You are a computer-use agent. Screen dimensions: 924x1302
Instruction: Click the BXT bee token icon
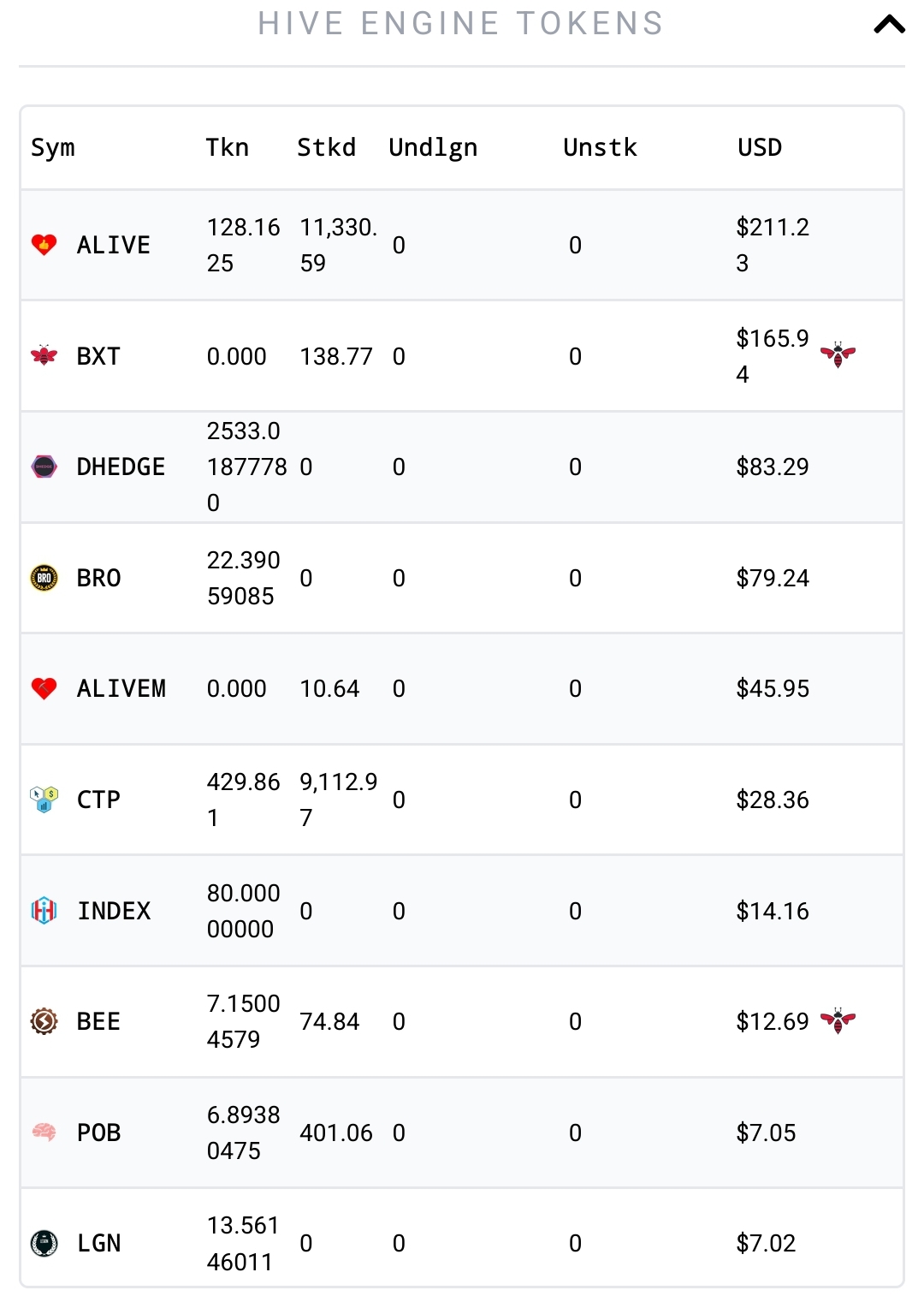tap(44, 355)
